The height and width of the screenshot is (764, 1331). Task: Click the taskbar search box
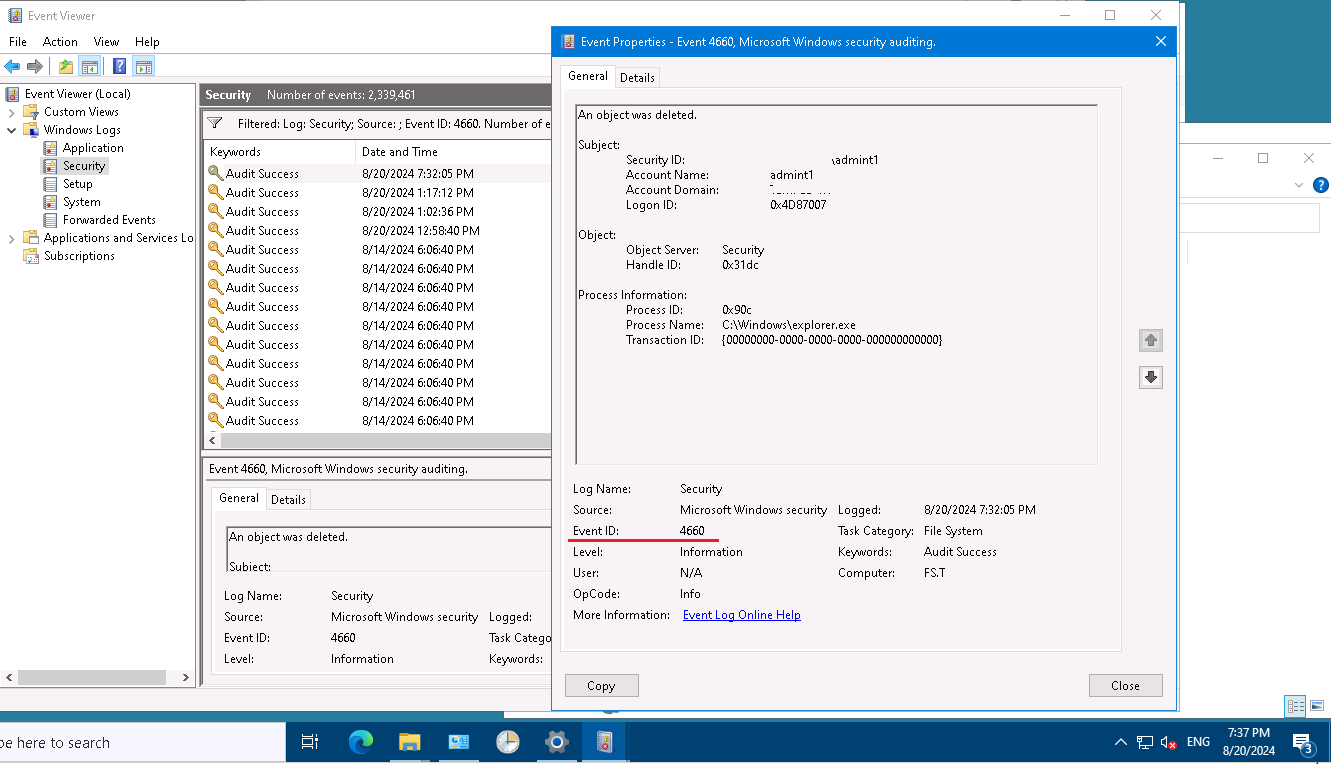tap(140, 742)
